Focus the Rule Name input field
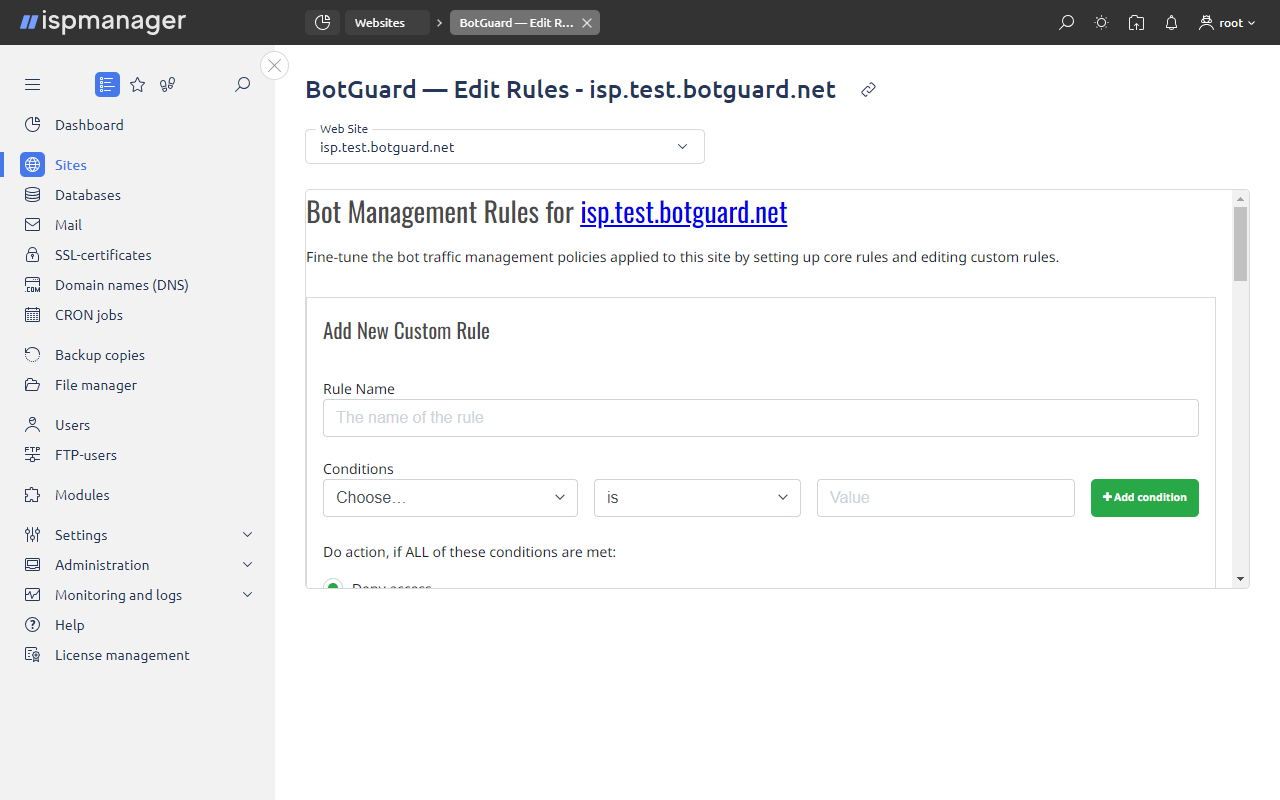Screen dimensions: 1280x800 pos(761,418)
